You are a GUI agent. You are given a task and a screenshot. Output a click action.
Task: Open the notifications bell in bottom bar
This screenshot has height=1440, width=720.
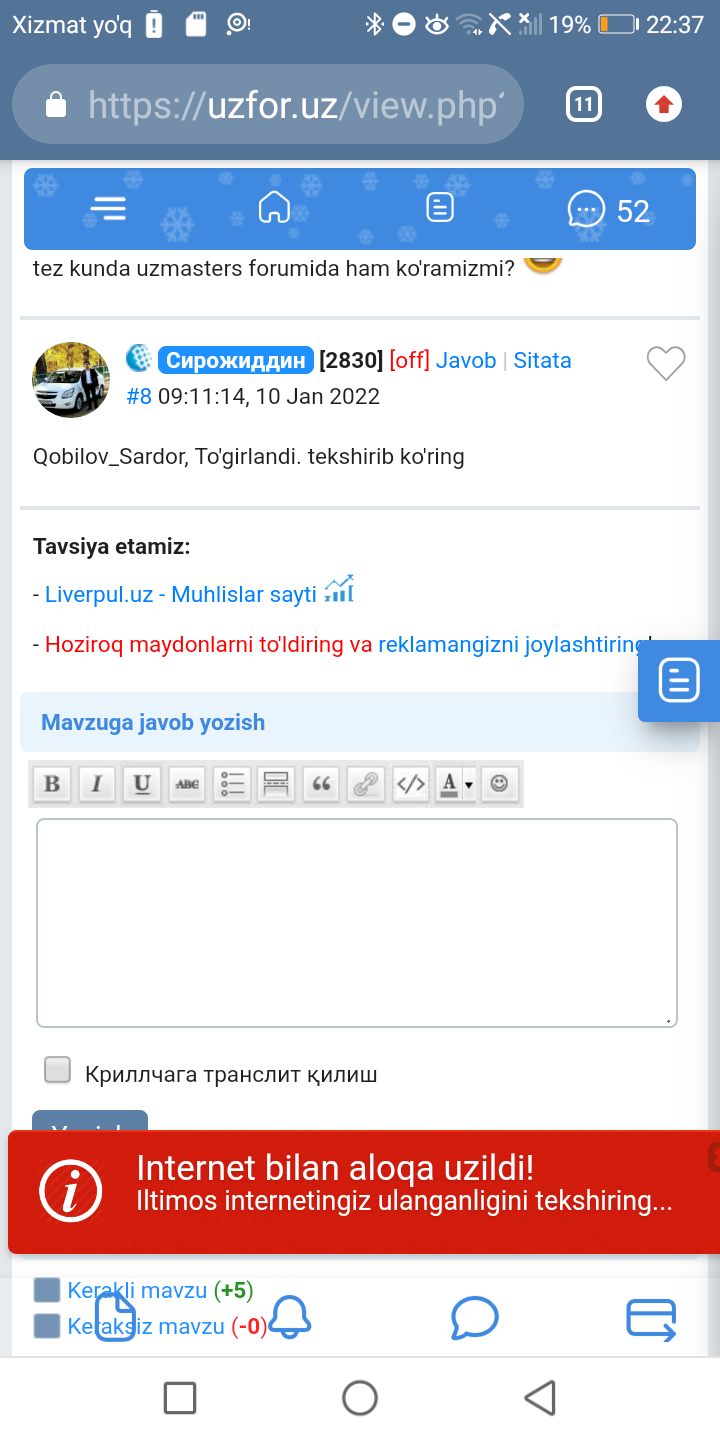coord(291,1317)
